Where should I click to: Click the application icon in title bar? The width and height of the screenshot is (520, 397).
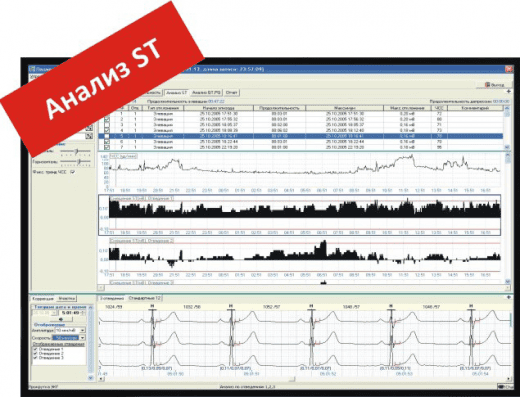click(32, 69)
